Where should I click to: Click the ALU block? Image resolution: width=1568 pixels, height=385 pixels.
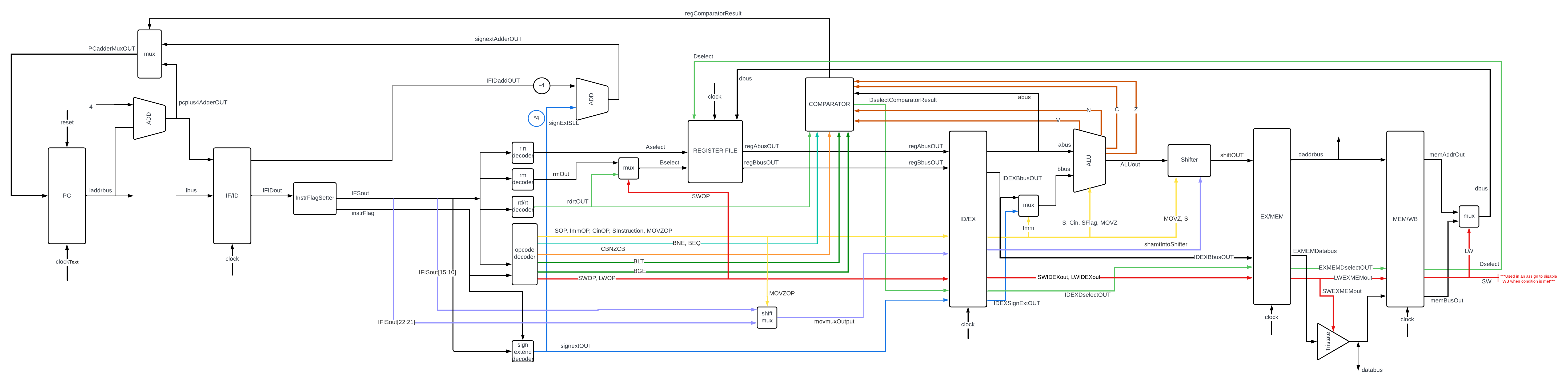1090,161
